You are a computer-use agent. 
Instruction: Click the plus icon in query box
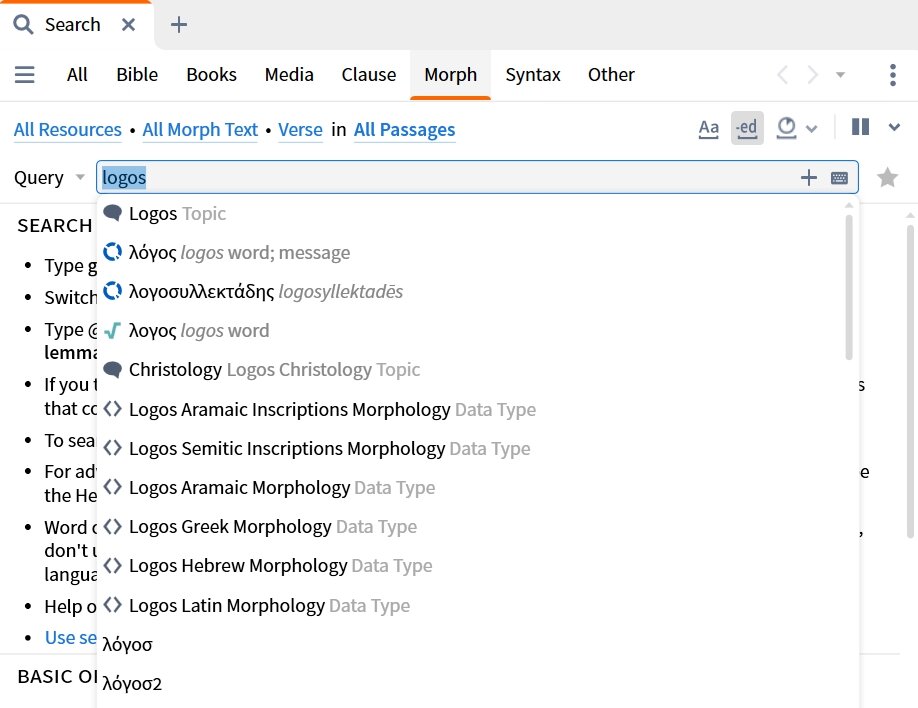click(809, 177)
